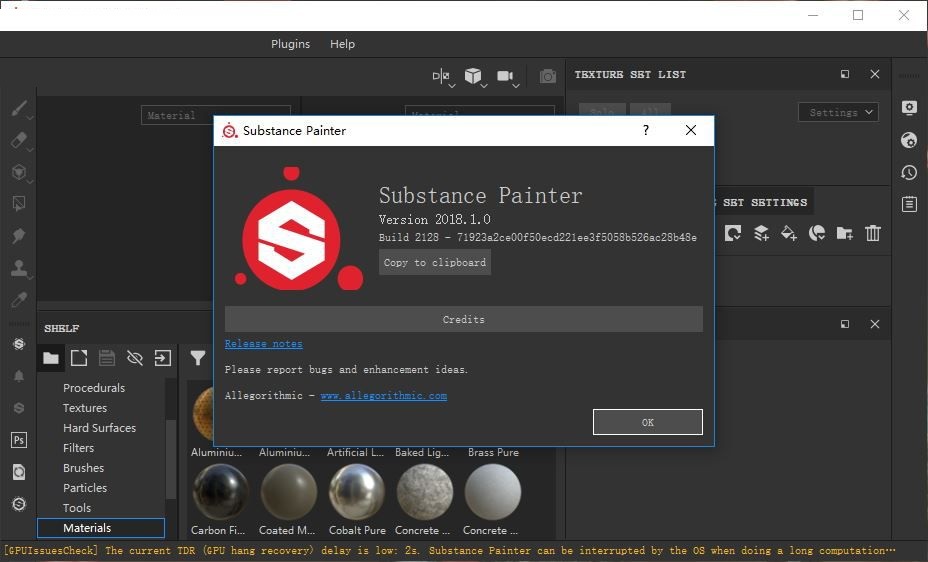Select the Smudge tool
The image size is (928, 562).
[x=19, y=235]
